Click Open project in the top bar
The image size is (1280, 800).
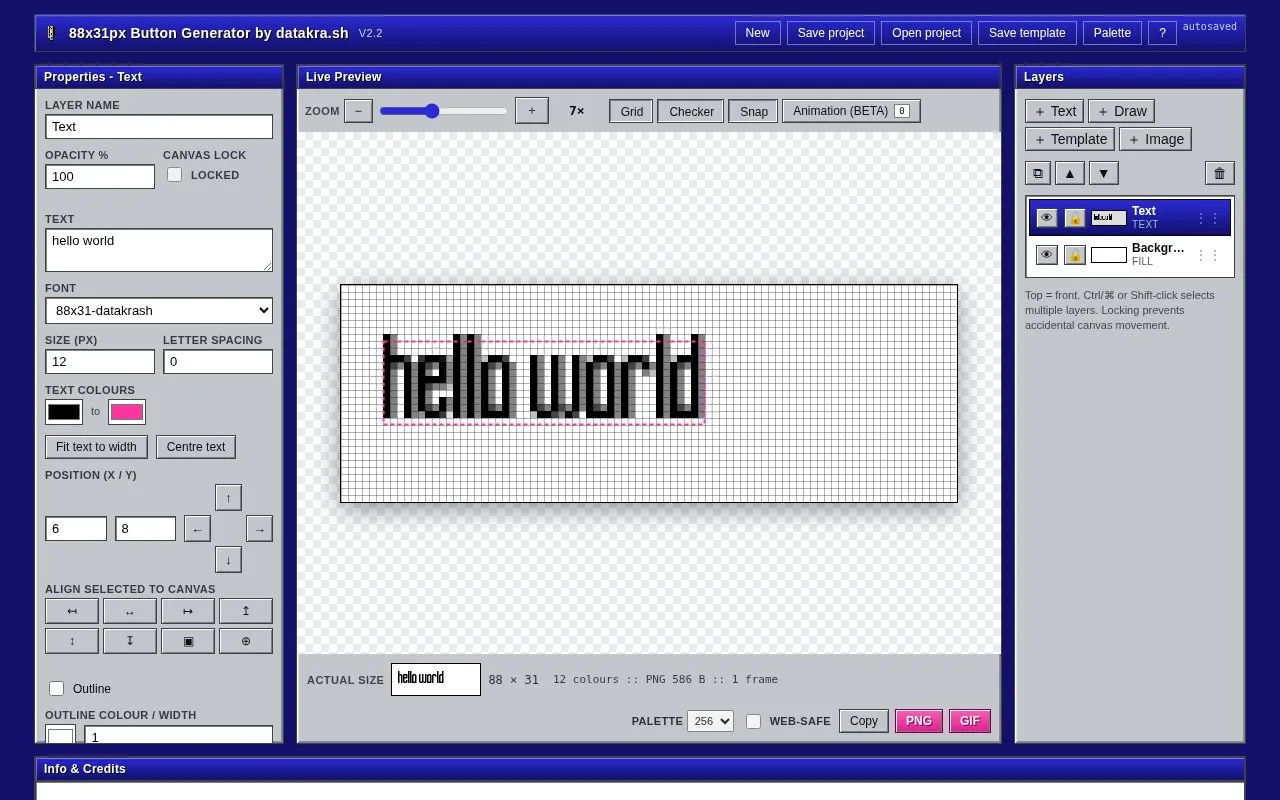pos(927,33)
